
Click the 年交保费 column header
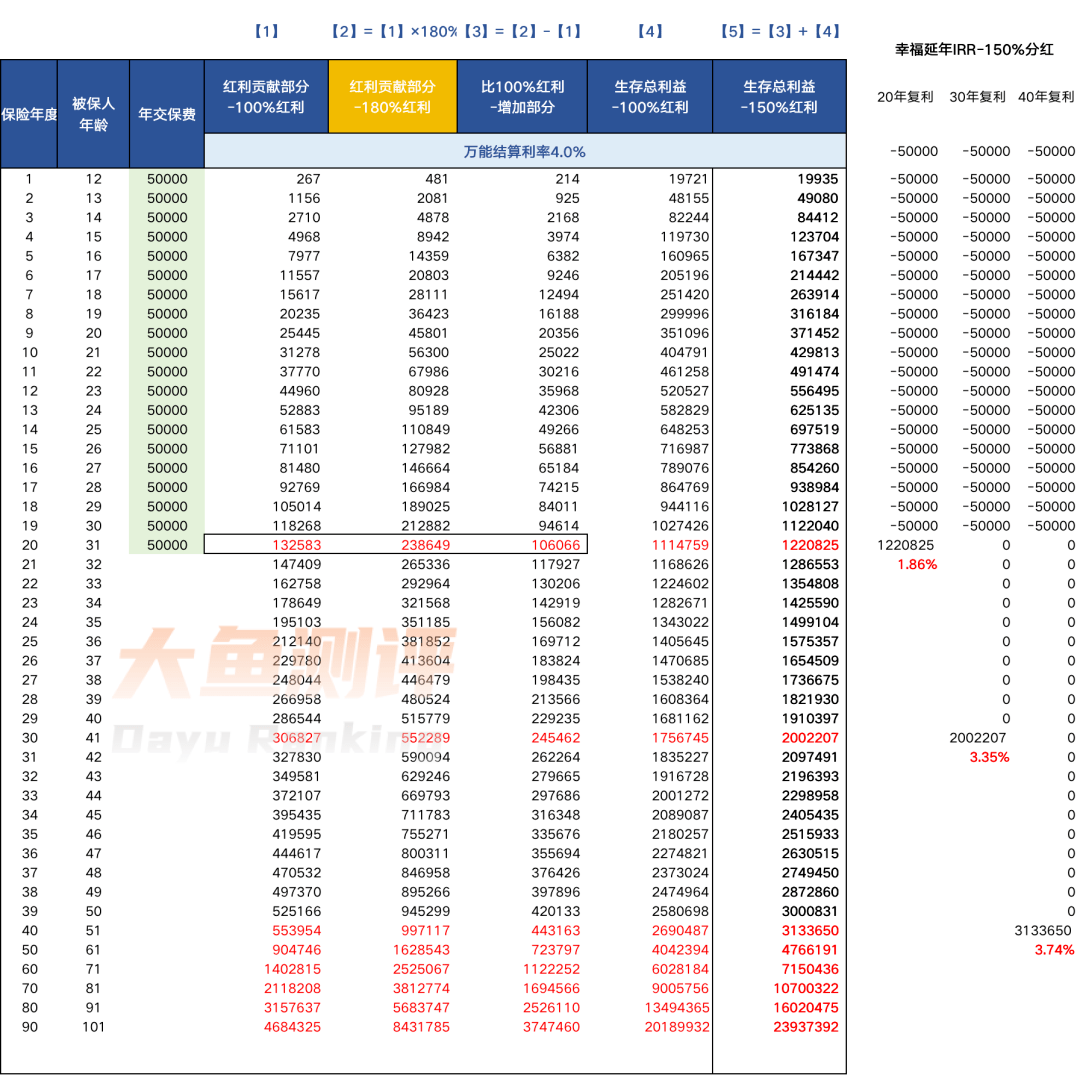pyautogui.click(x=167, y=114)
